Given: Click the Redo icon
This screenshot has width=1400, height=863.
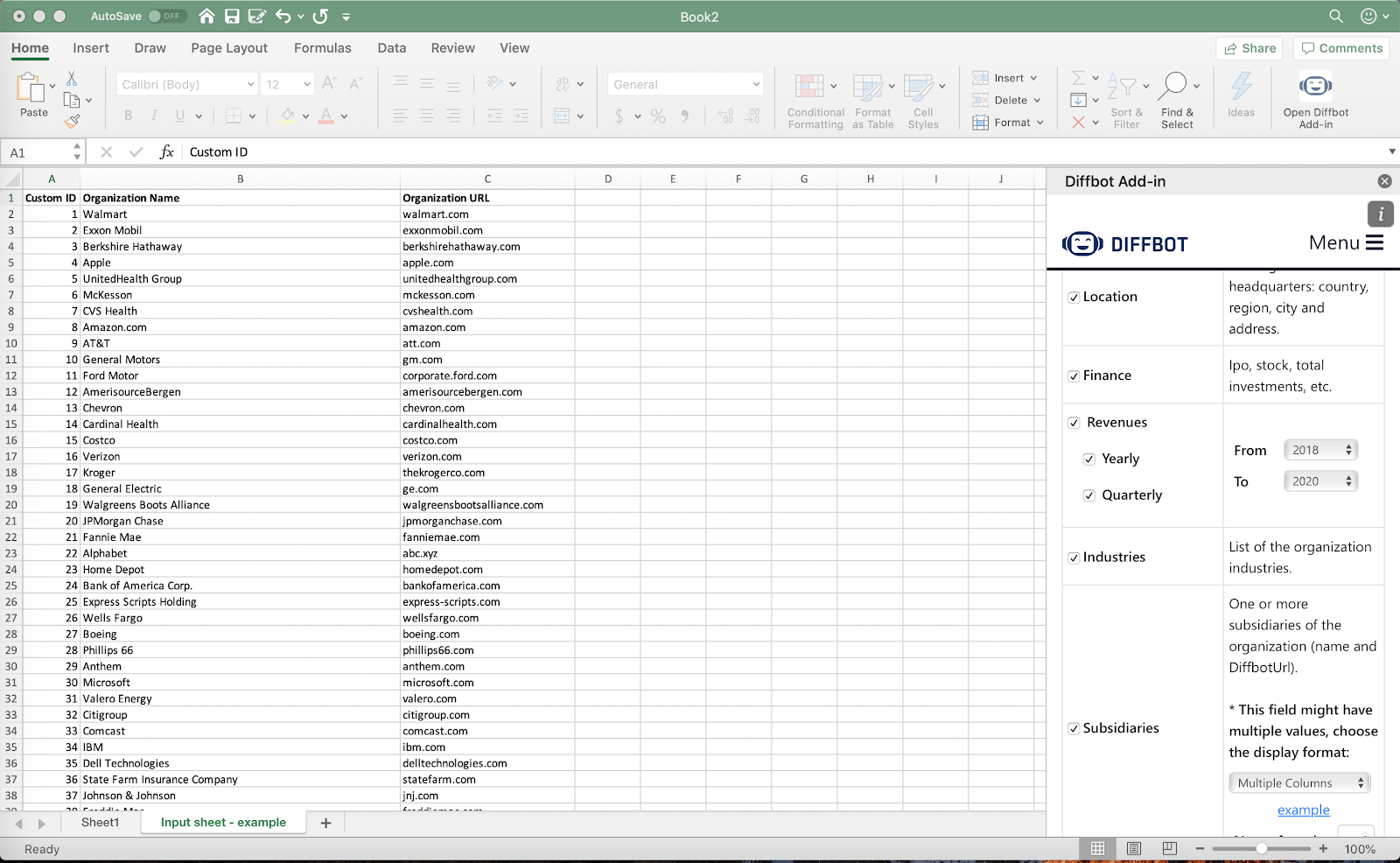Looking at the screenshot, I should click(320, 16).
